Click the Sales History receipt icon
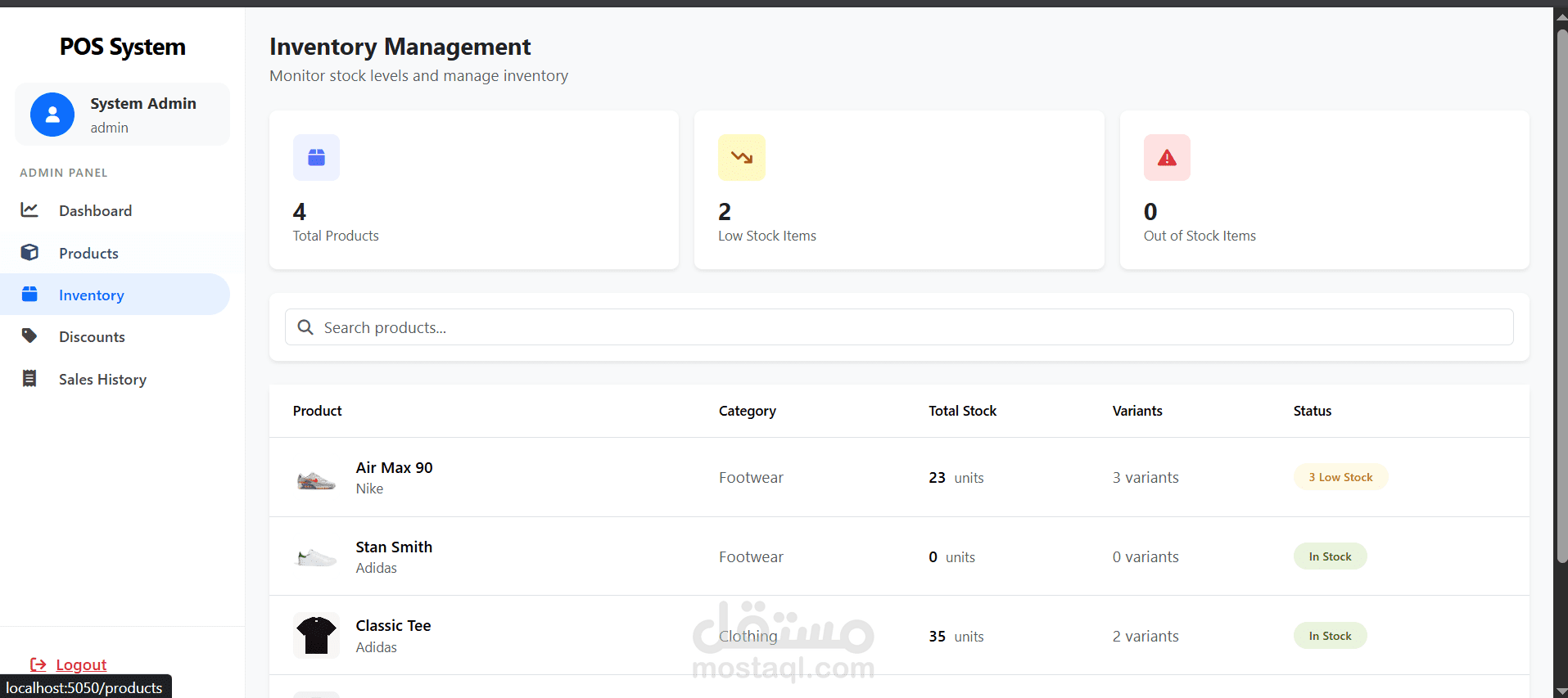The image size is (1568, 698). 29,379
